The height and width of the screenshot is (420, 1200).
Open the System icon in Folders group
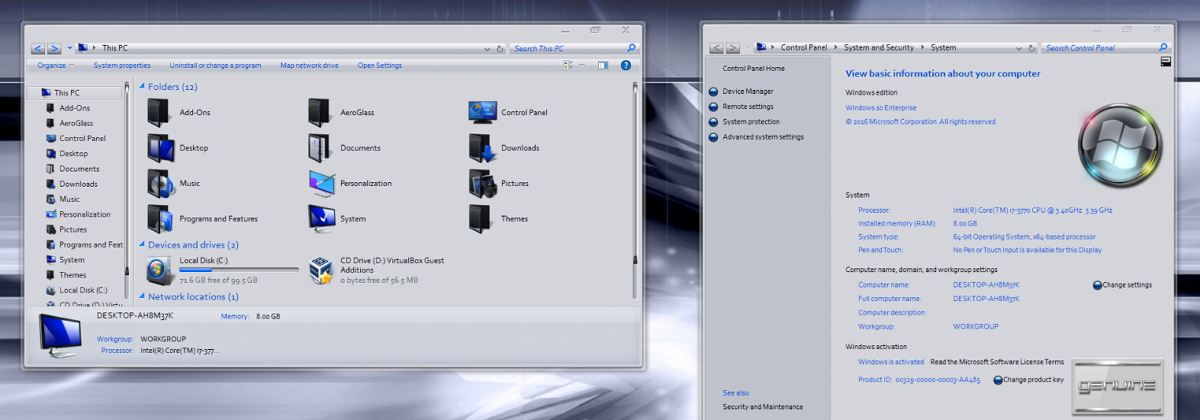tap(322, 218)
